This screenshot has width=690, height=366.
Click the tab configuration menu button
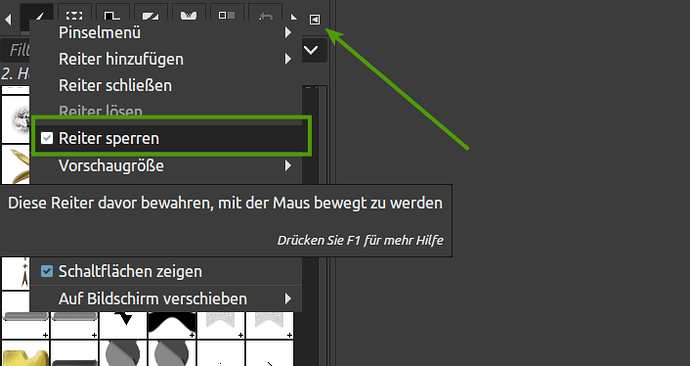315,19
